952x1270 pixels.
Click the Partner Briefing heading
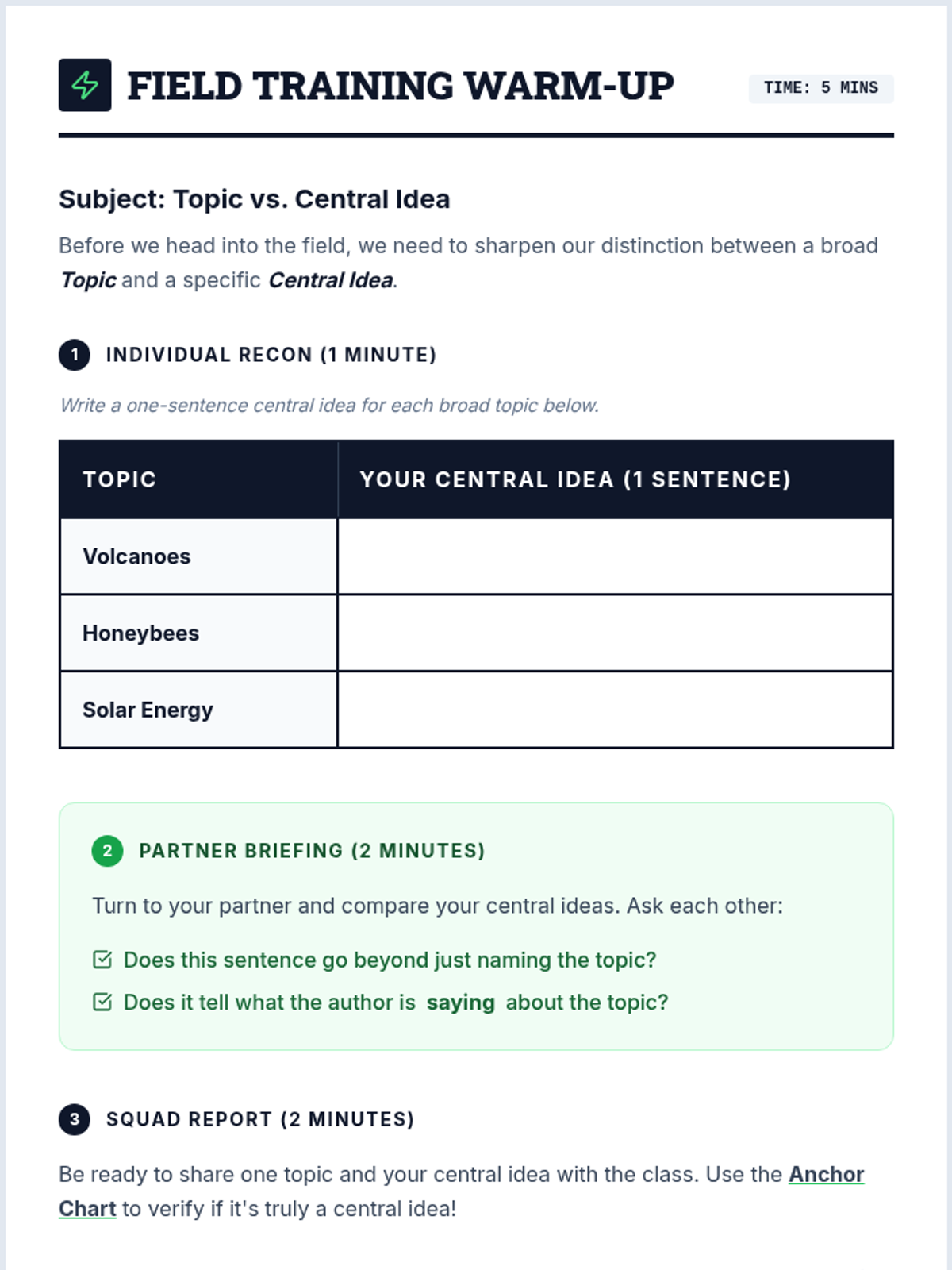[x=312, y=851]
